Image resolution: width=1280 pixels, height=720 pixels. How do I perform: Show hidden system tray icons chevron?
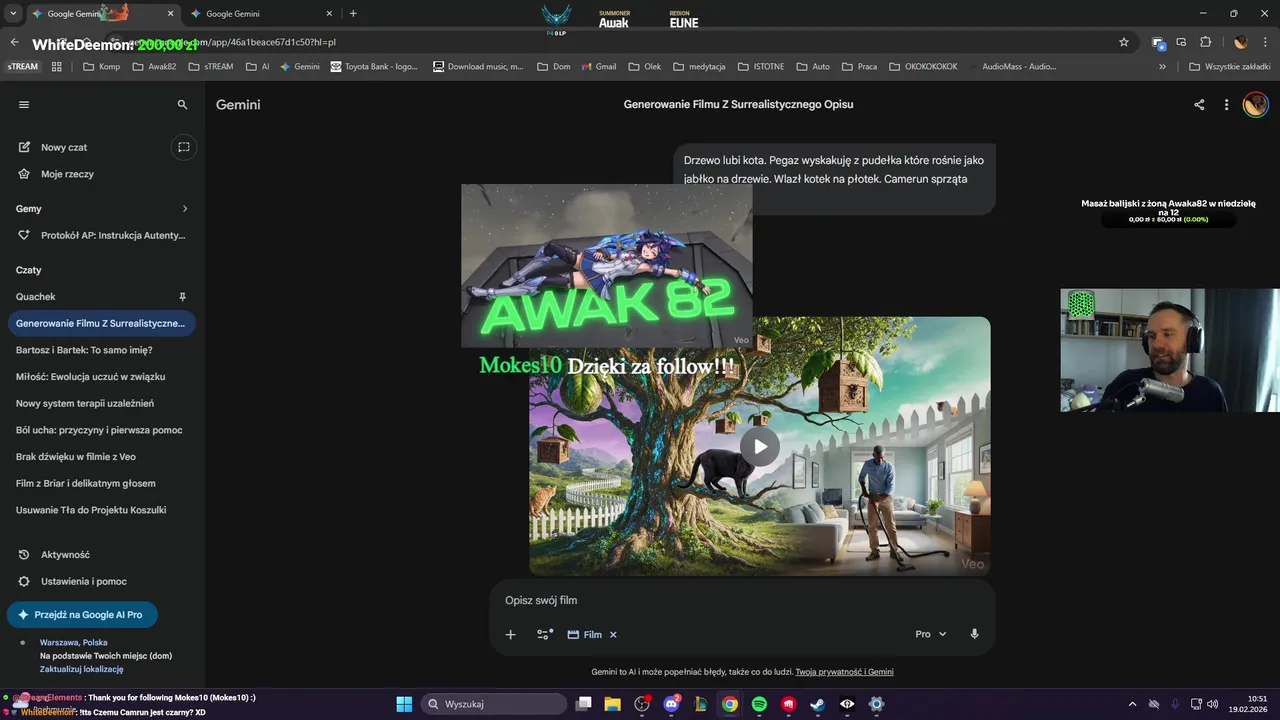pyautogui.click(x=1132, y=704)
